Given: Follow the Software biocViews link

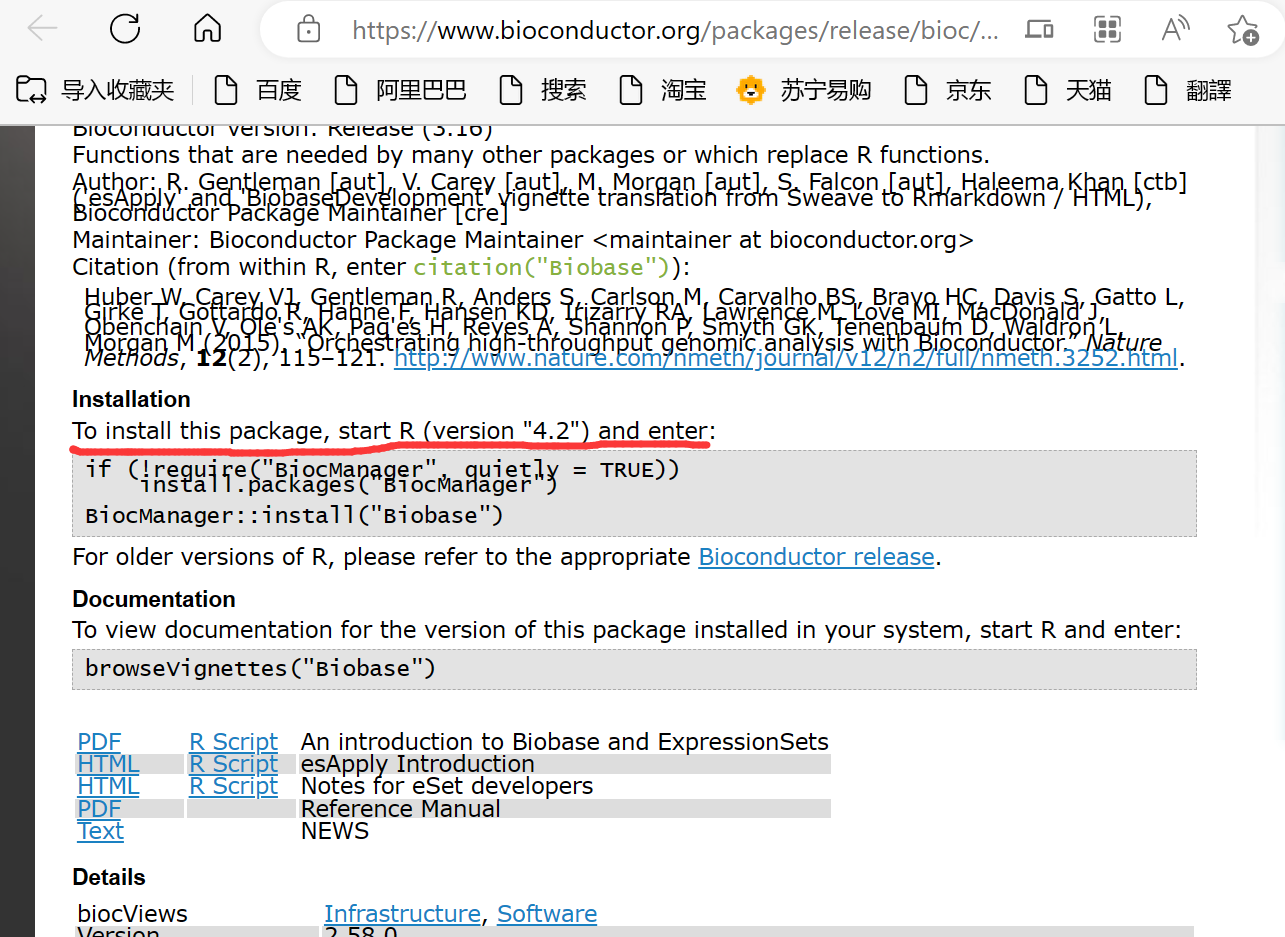Looking at the screenshot, I should (547, 914).
